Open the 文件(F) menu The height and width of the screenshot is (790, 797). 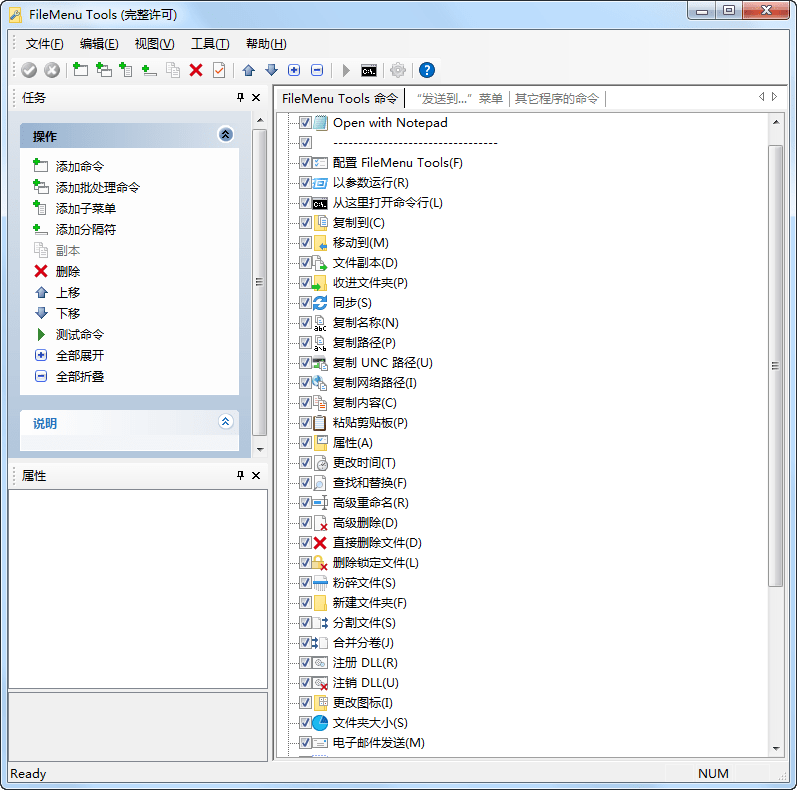click(x=45, y=44)
